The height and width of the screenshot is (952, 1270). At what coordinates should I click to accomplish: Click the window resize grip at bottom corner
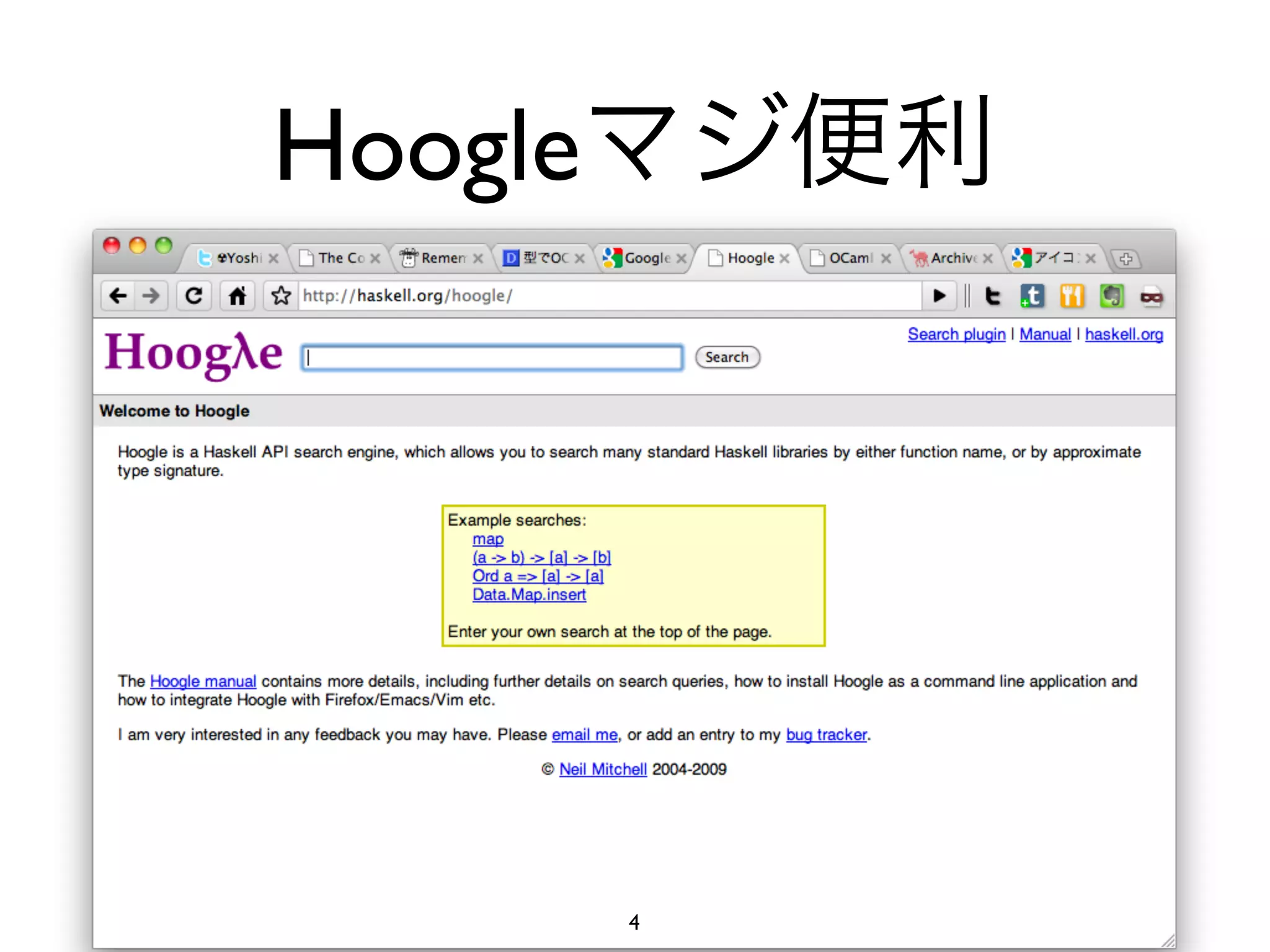coord(1168,941)
